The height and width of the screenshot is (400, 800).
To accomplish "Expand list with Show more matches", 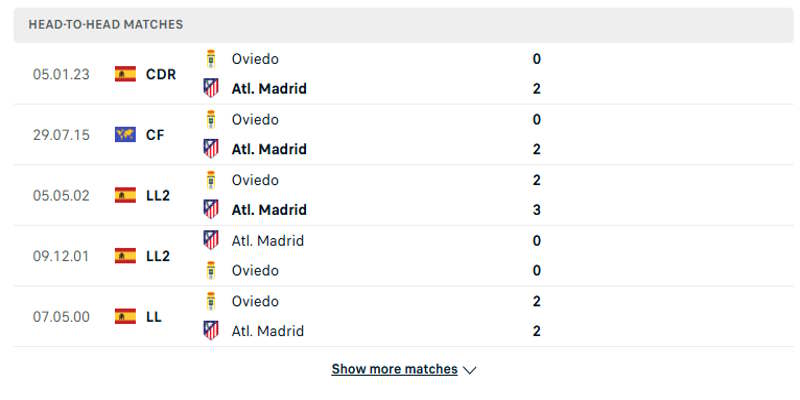I will point(394,369).
